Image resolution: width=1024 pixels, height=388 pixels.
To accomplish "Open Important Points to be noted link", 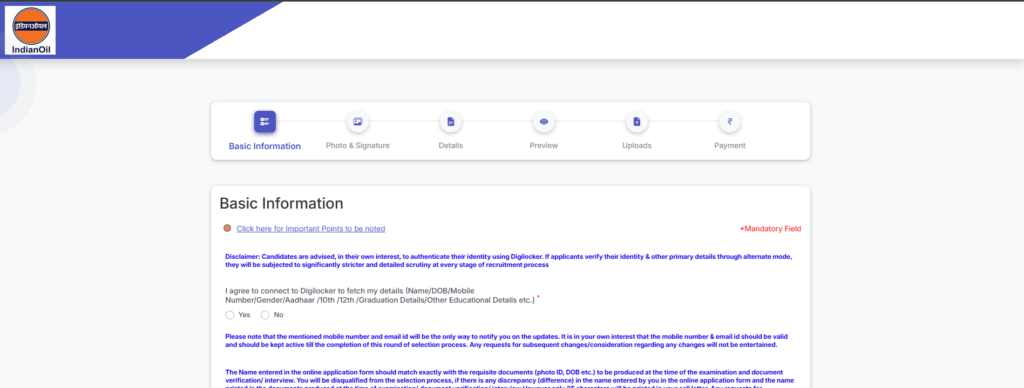I will [311, 229].
